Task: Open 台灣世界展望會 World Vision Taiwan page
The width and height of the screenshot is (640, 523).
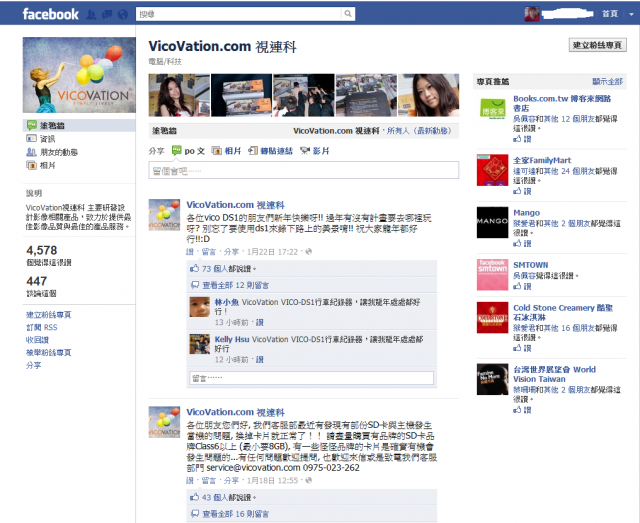Action: (554, 374)
